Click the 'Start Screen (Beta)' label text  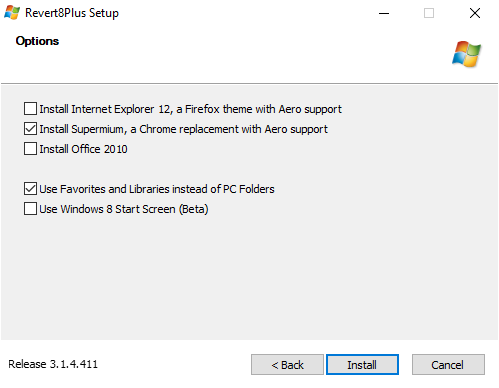[x=162, y=209]
